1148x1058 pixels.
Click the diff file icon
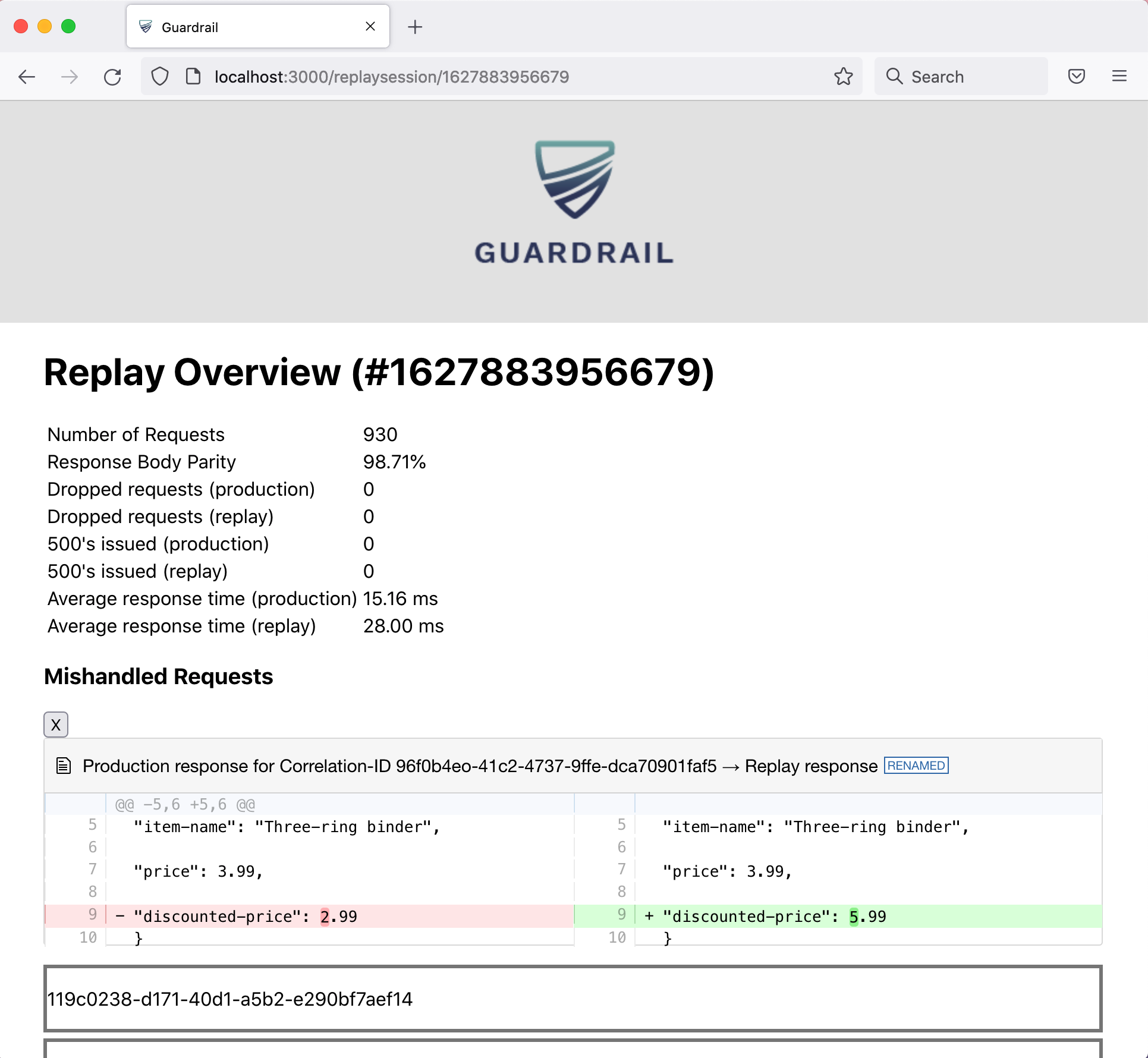tap(64, 766)
